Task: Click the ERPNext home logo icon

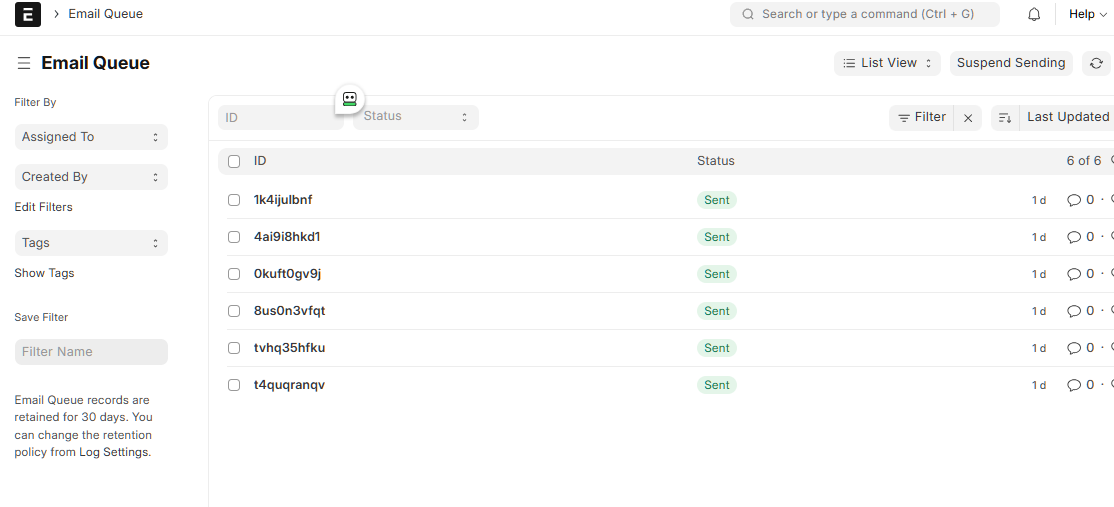Action: pos(28,14)
